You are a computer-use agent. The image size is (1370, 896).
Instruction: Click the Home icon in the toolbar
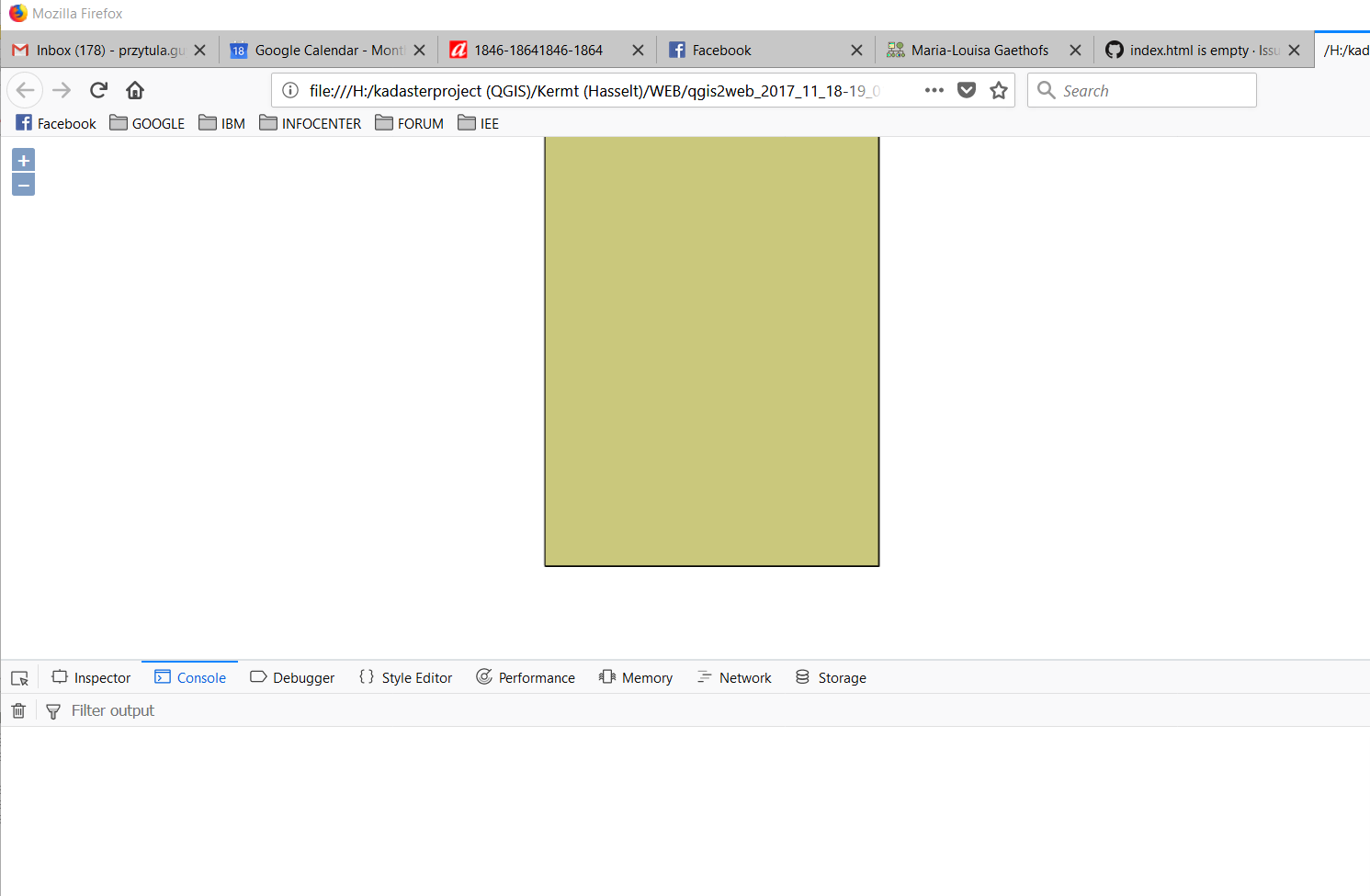134,90
